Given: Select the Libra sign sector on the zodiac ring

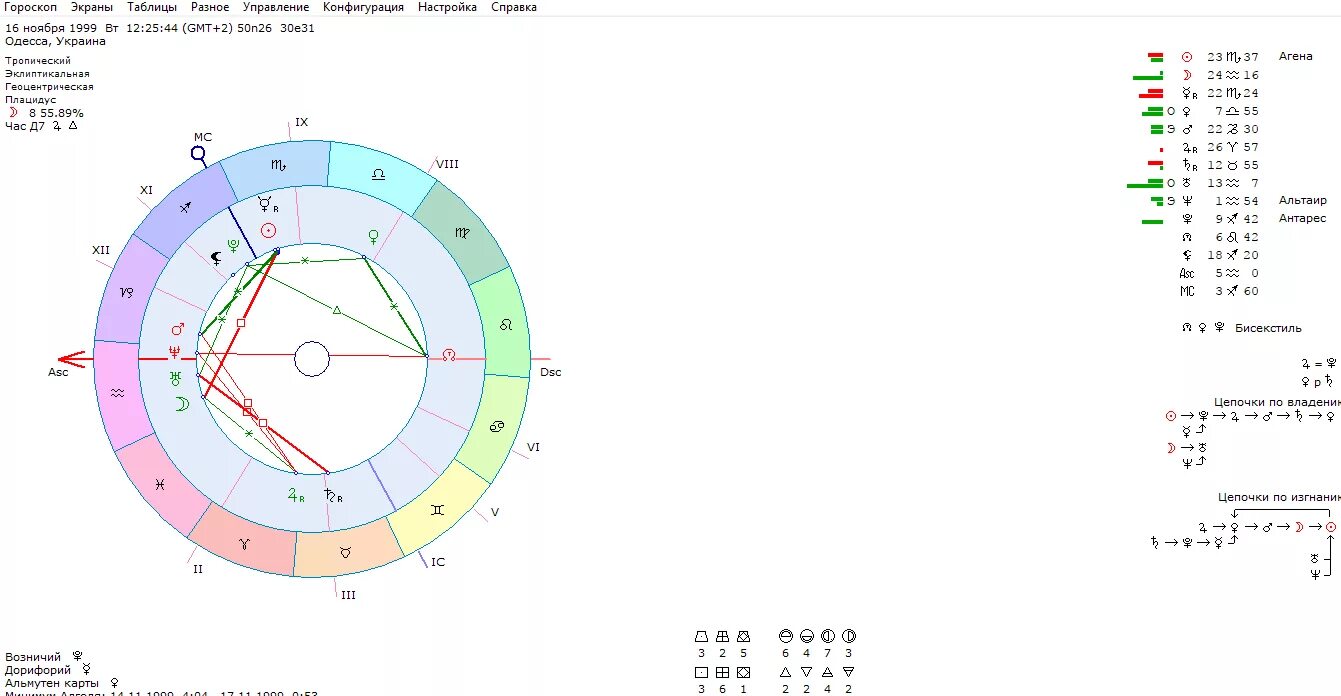Looking at the screenshot, I should pyautogui.click(x=378, y=175).
